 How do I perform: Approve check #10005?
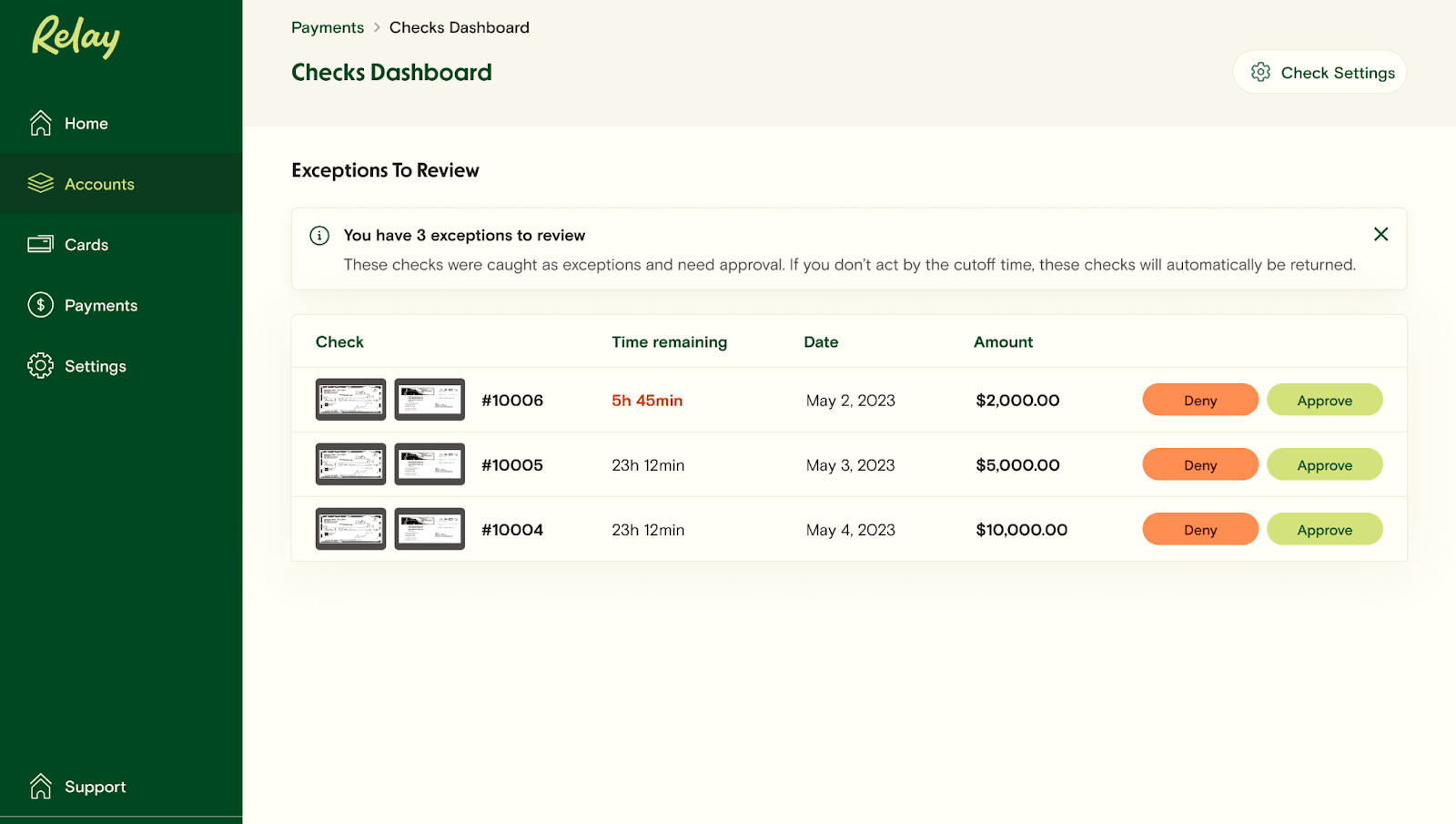1324,464
